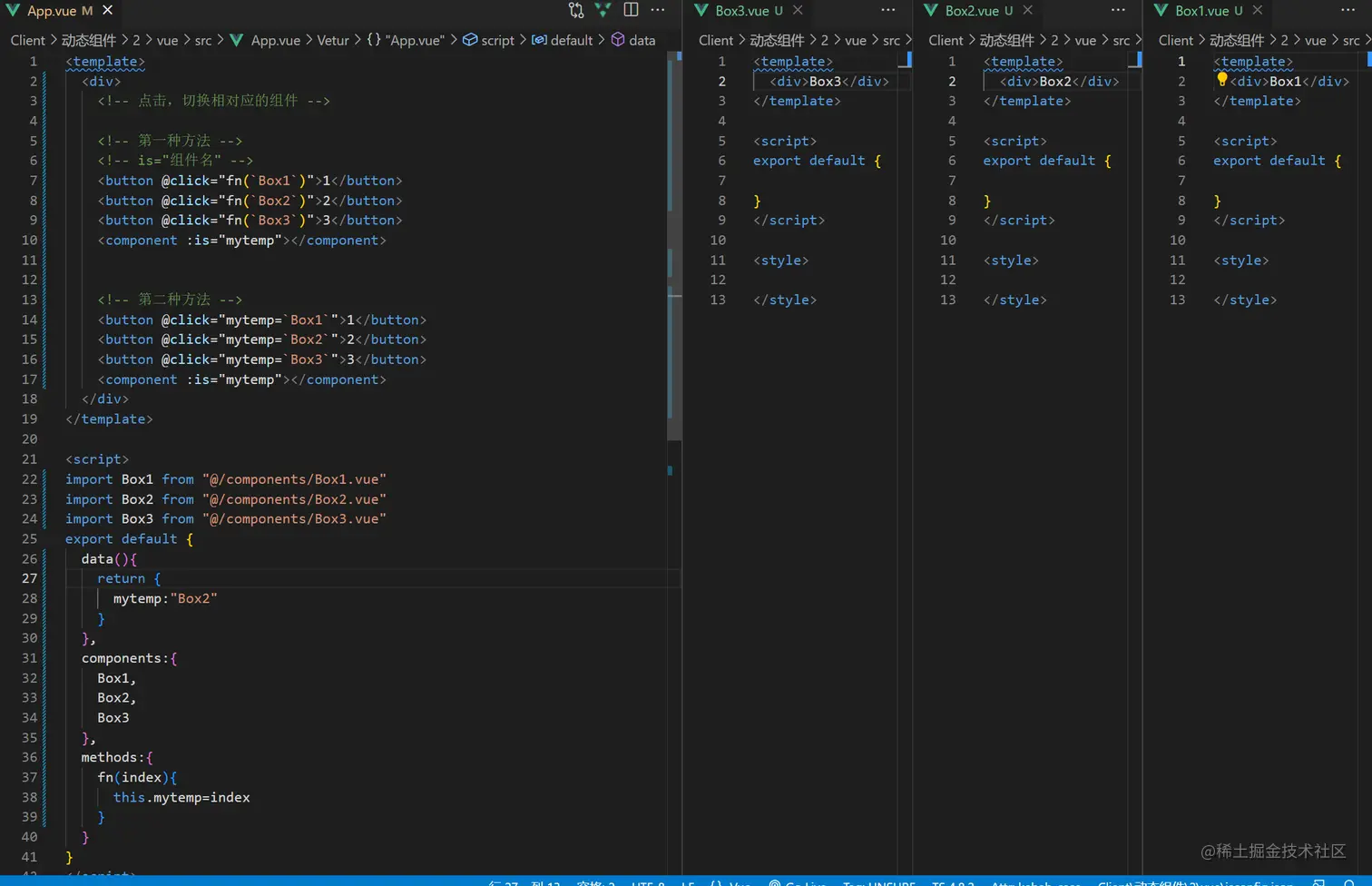
Task: Open More Actions menu for Box1.vue group
Action: 1347,10
